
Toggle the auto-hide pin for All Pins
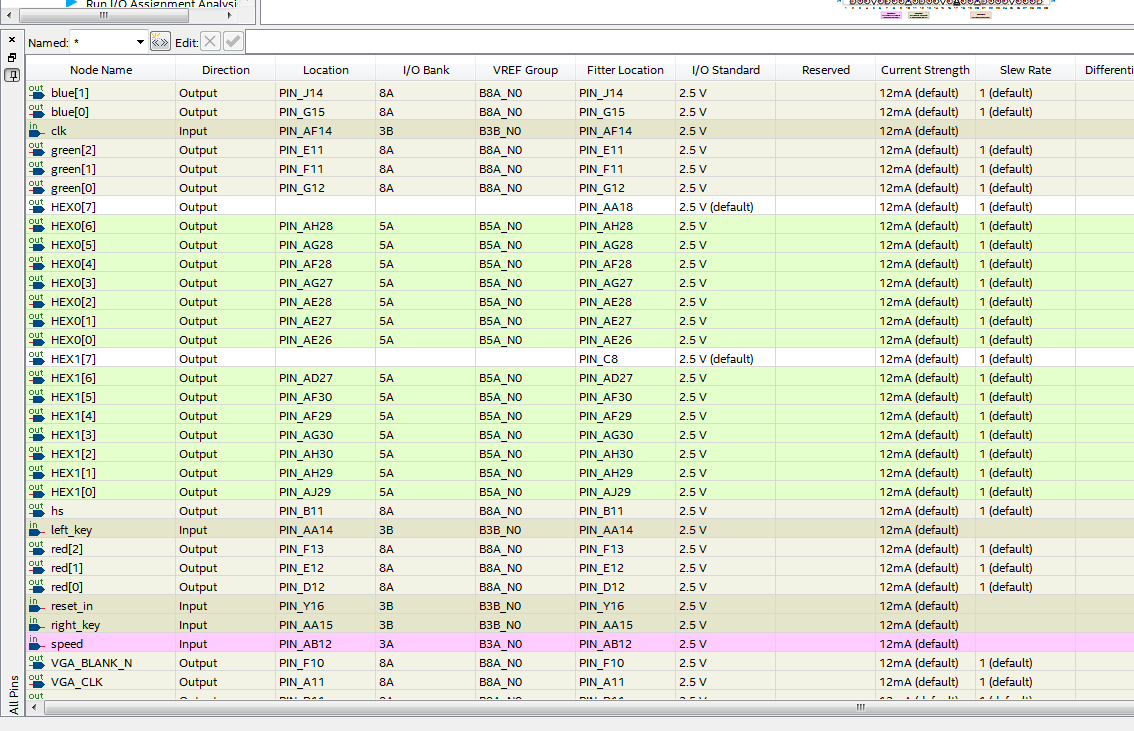click(12, 75)
